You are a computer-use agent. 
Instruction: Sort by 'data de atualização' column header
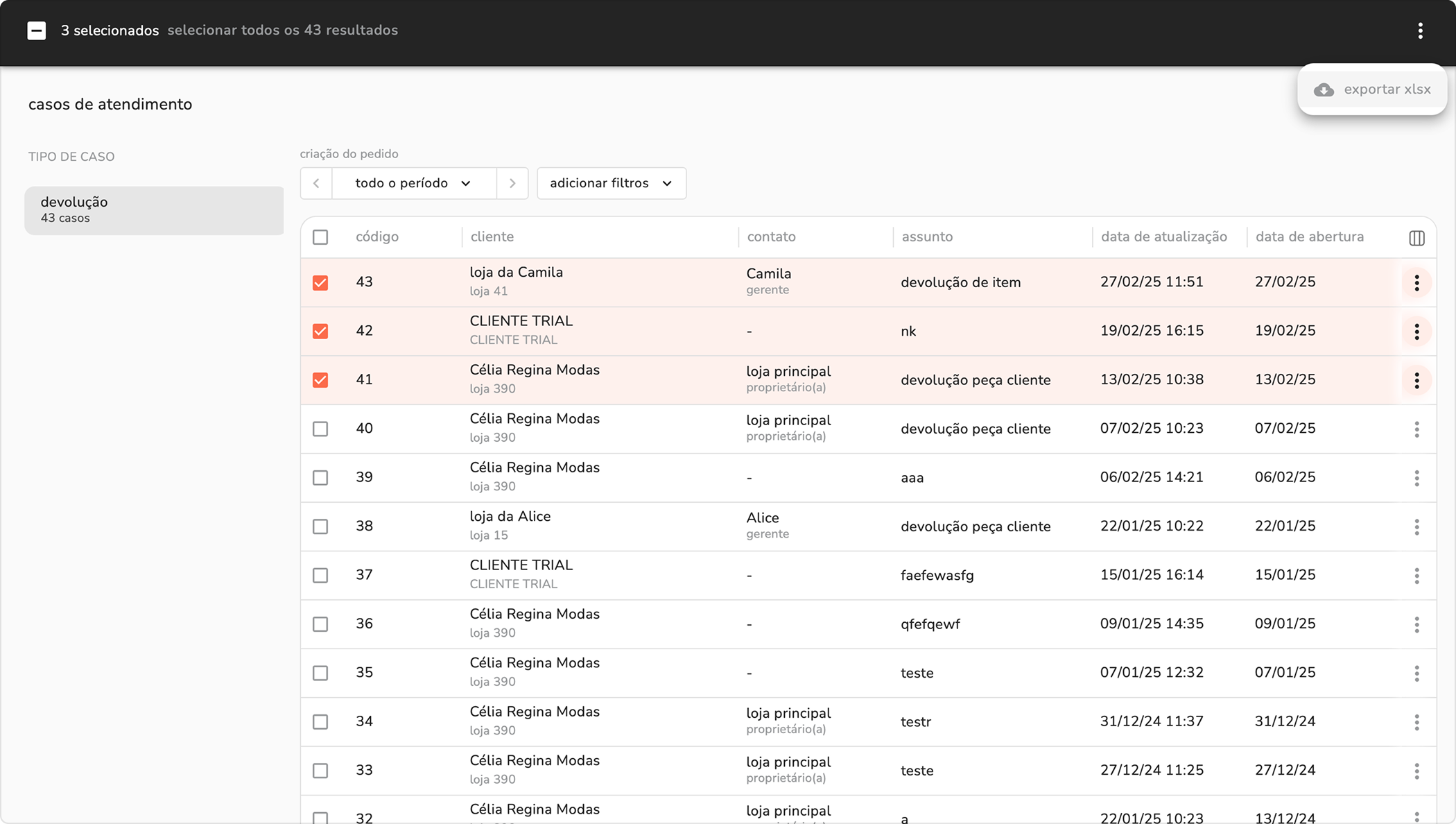[1163, 237]
